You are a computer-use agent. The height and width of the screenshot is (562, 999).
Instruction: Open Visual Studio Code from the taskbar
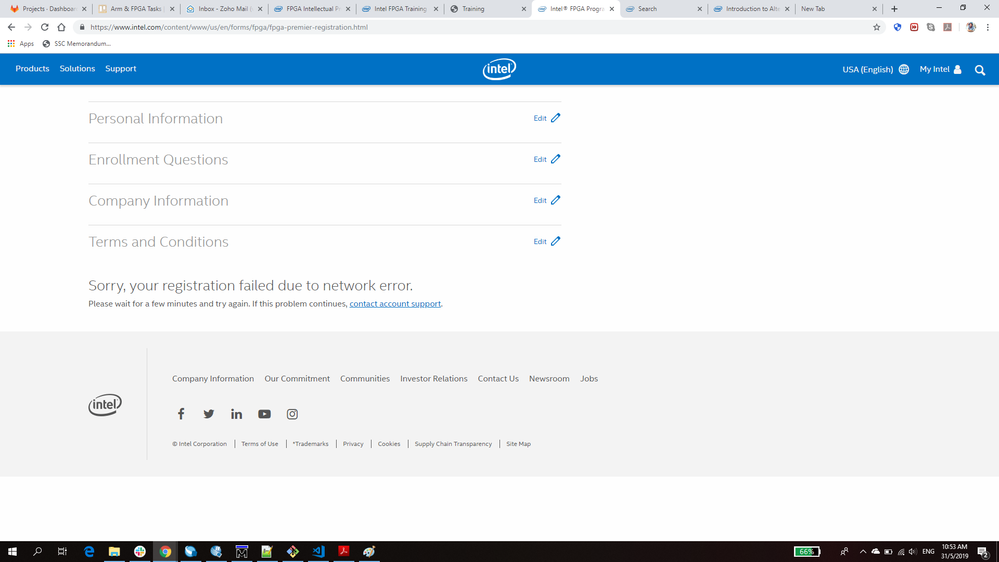click(x=318, y=552)
